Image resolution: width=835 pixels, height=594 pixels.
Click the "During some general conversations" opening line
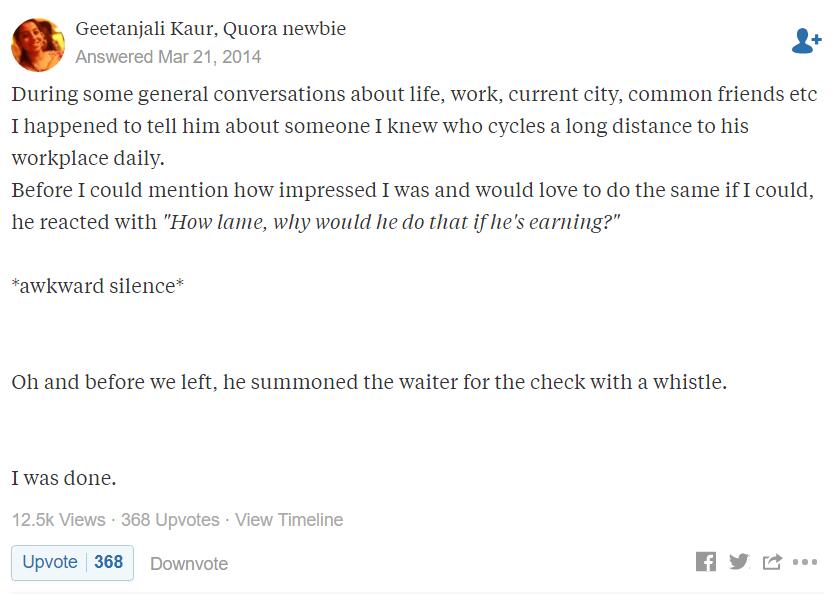tap(414, 94)
